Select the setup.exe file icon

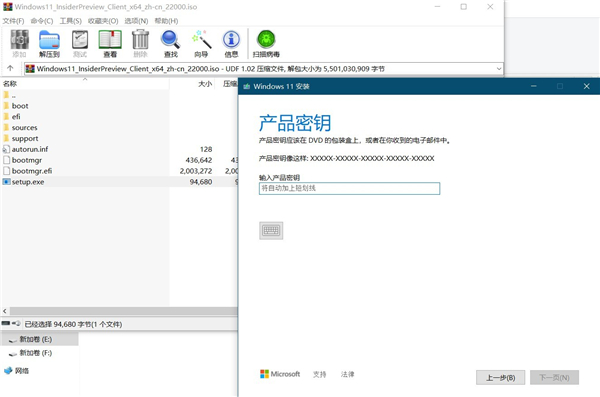6,182
